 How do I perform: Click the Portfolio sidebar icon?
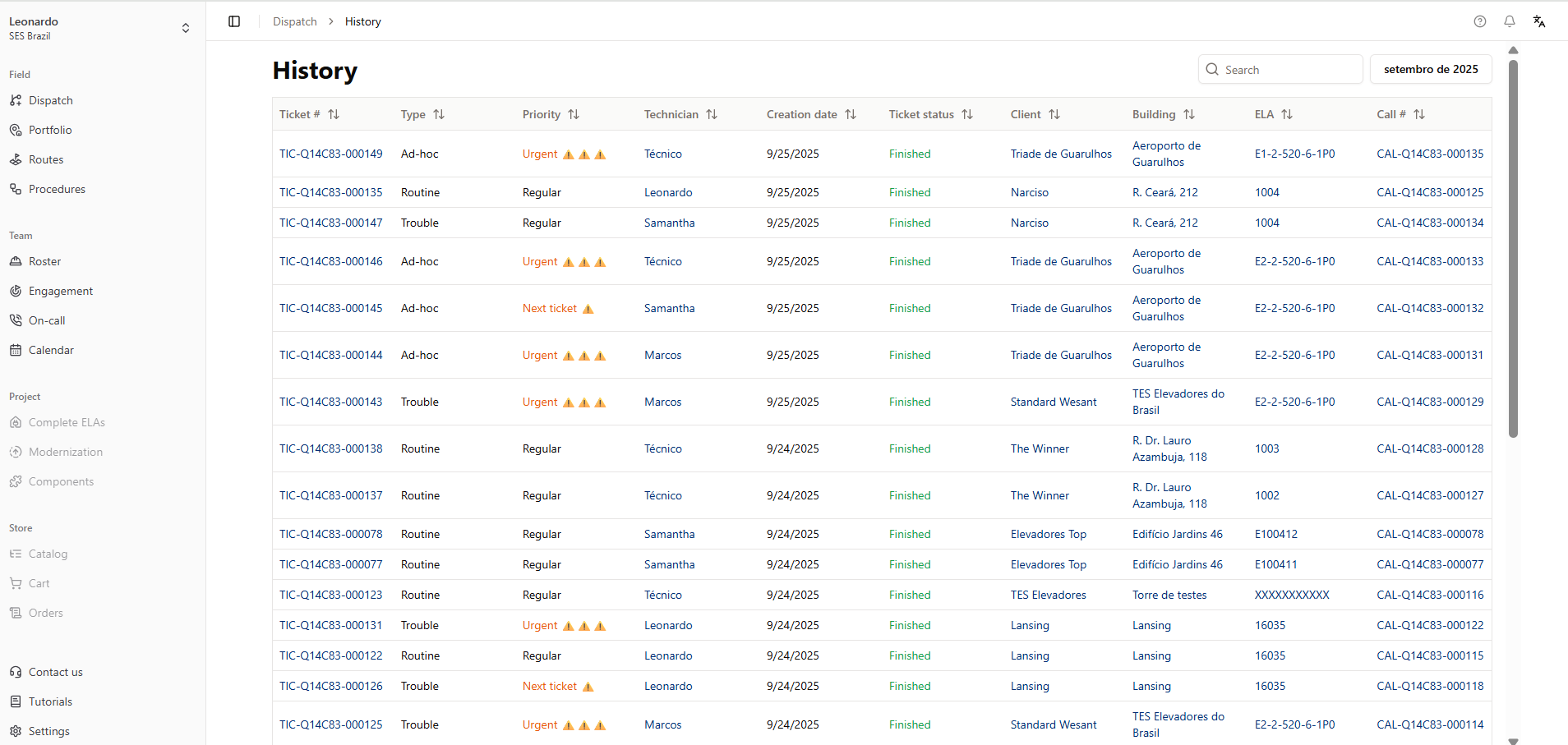(x=16, y=130)
